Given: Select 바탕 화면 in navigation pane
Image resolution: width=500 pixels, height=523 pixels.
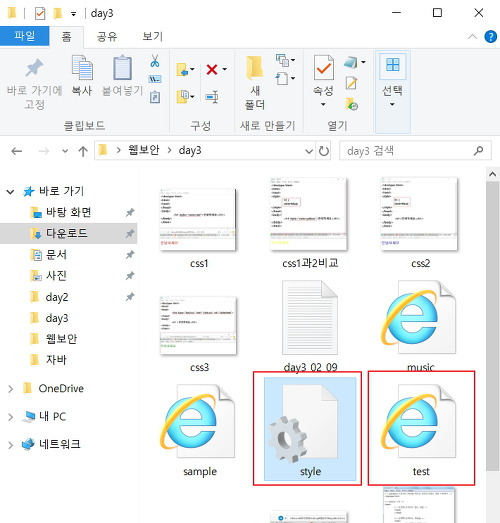Looking at the screenshot, I should tap(68, 212).
